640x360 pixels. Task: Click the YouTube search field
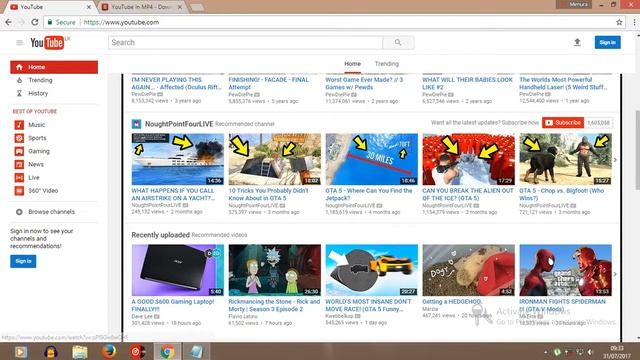(246, 42)
